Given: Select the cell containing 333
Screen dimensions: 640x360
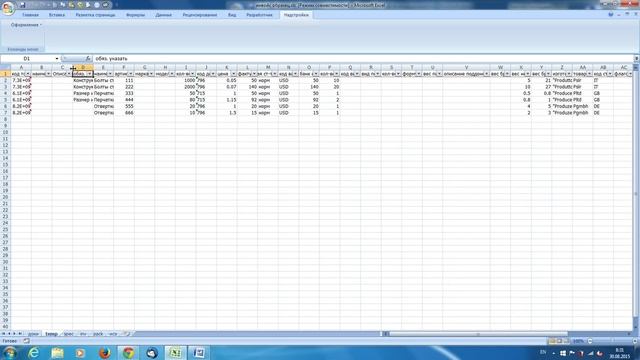Looking at the screenshot, I should [x=124, y=93].
